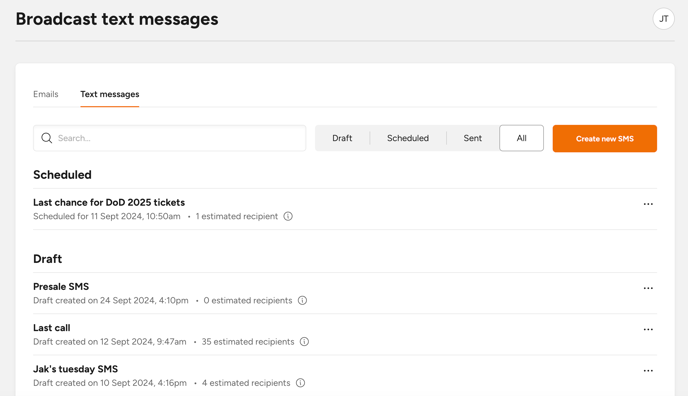
Task: Open the JT user avatar menu
Action: click(x=663, y=19)
